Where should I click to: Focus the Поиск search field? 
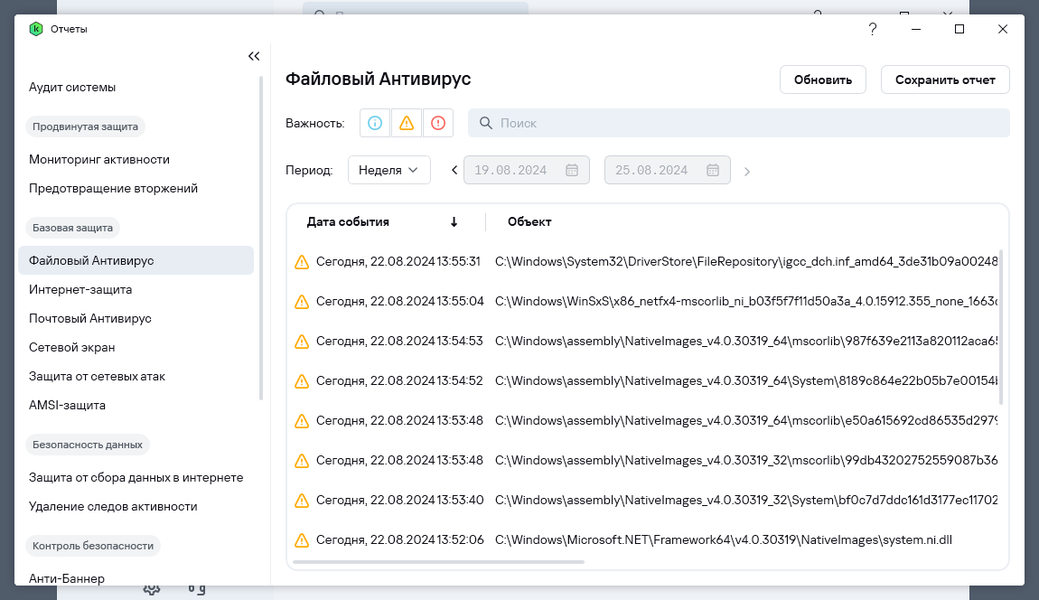click(x=739, y=123)
